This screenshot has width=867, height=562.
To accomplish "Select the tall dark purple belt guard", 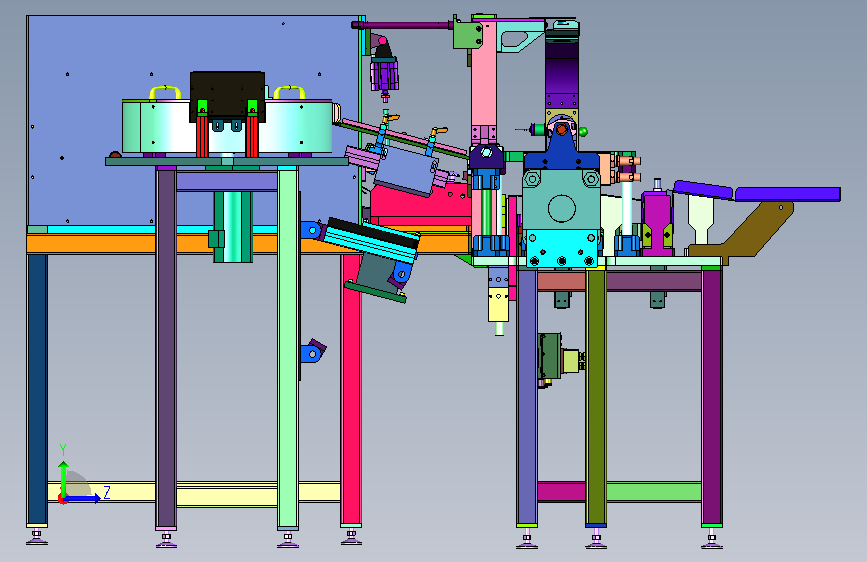I will pos(562,69).
